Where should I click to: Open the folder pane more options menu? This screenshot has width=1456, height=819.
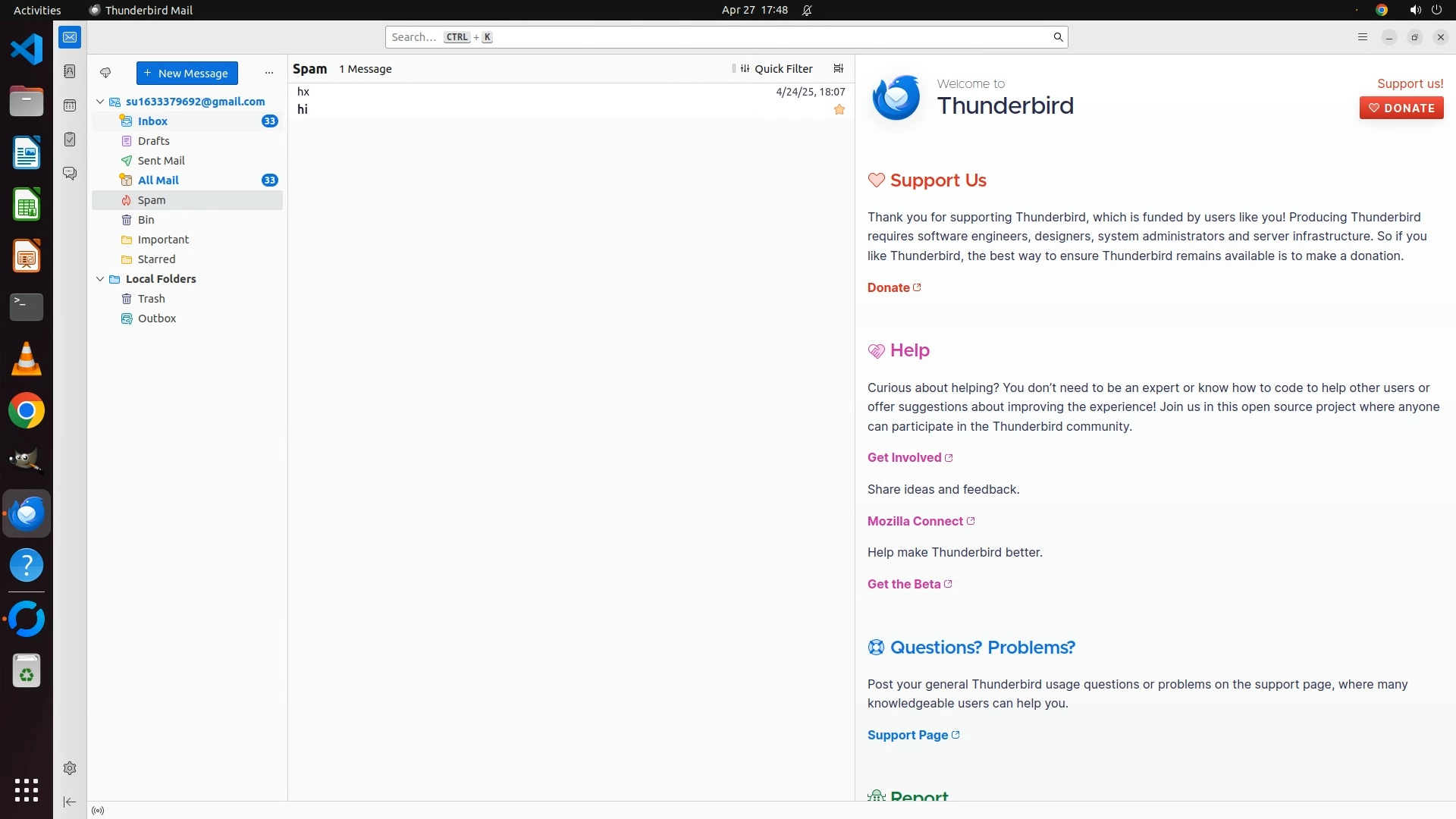[x=268, y=73]
